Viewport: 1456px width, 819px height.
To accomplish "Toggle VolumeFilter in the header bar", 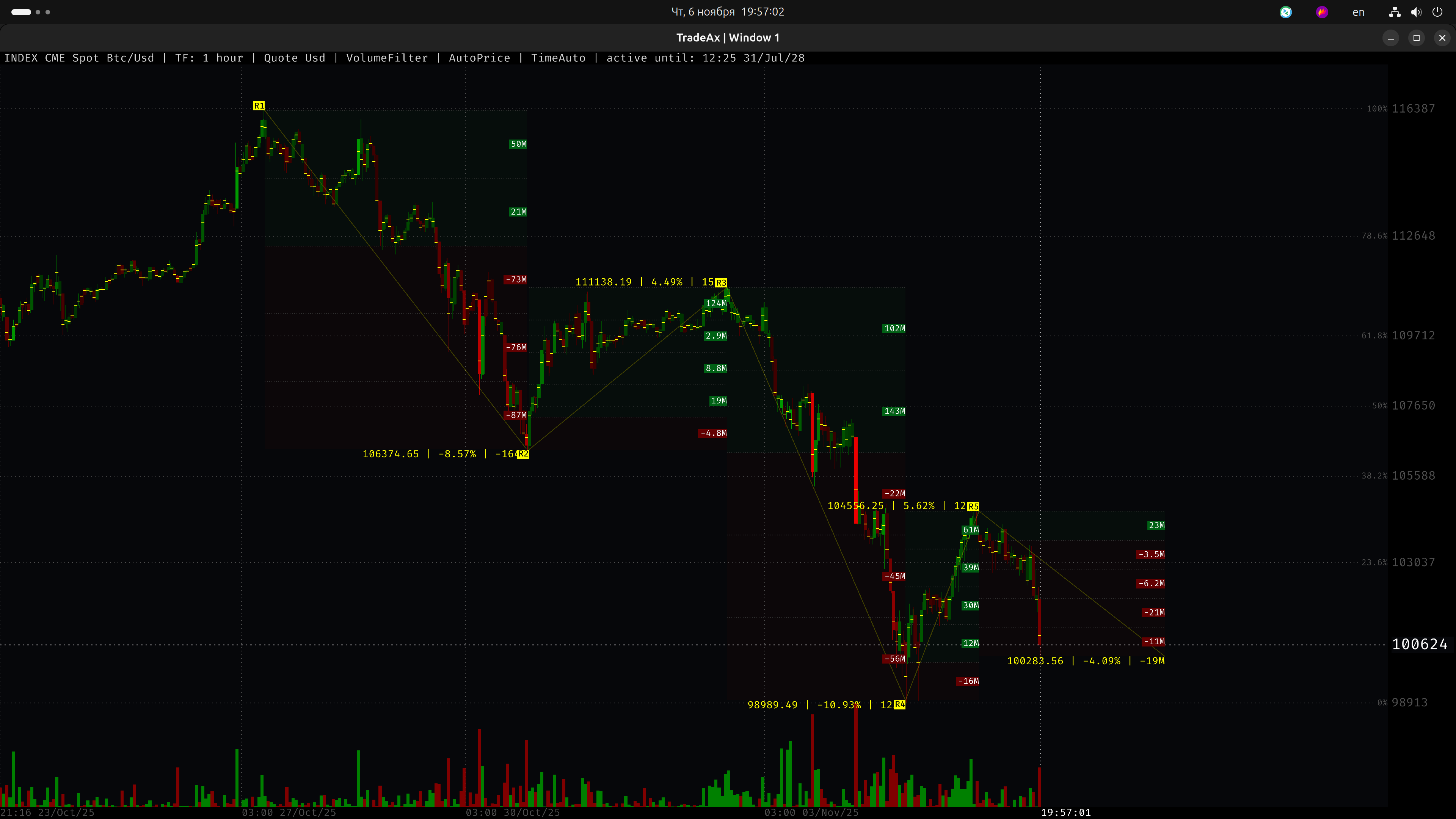I will (x=387, y=58).
